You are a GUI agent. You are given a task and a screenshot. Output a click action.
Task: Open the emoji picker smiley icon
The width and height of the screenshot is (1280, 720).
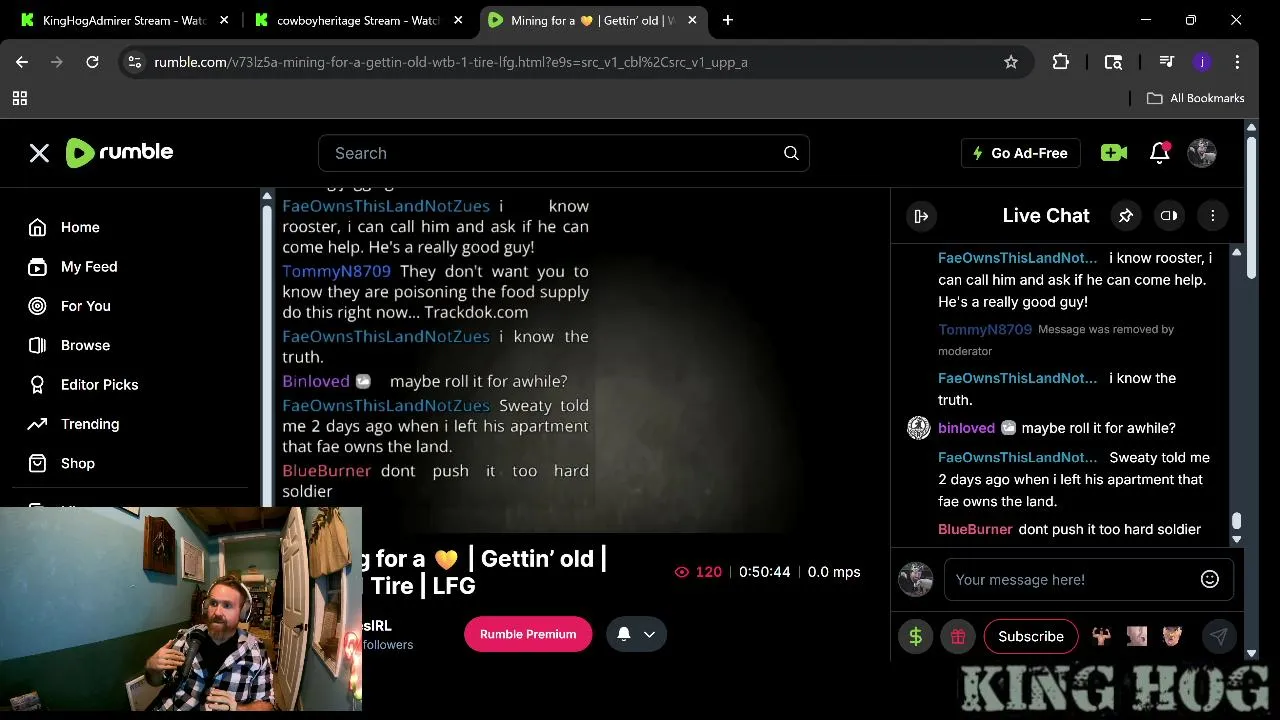[1210, 580]
